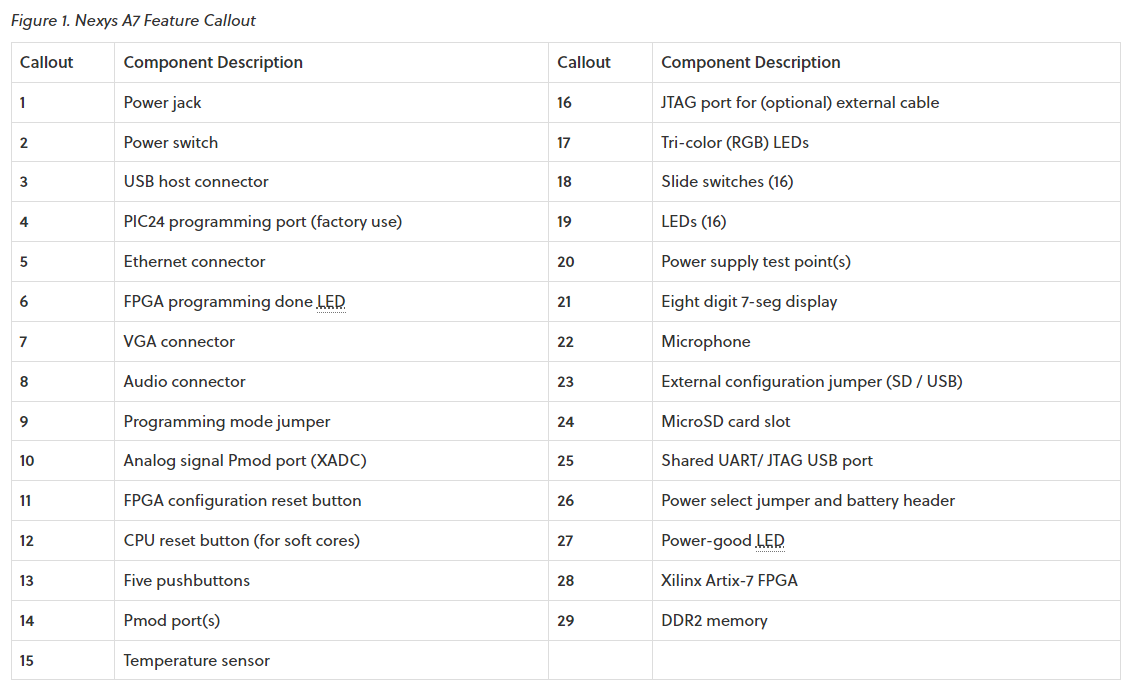Select the 'Power jack' cell
This screenshot has width=1132, height=692.
[162, 102]
